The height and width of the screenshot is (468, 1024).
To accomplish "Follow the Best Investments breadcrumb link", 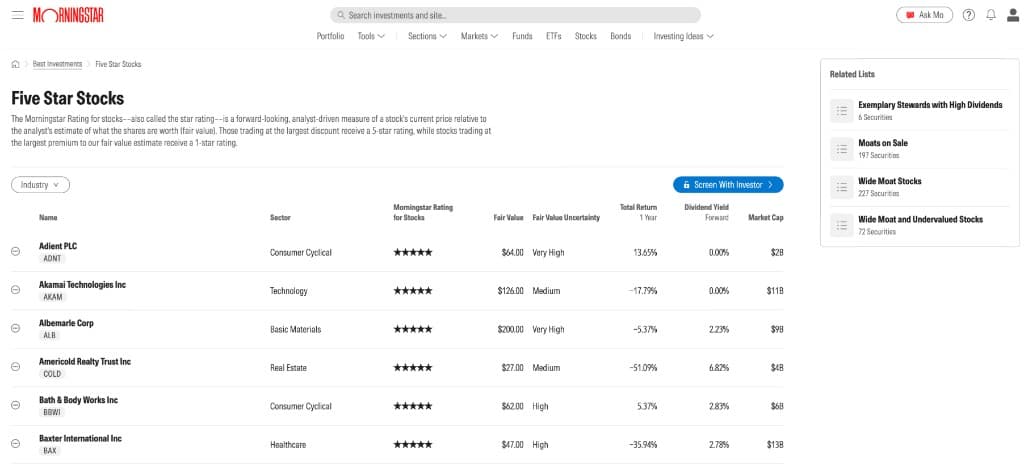I will coord(57,64).
